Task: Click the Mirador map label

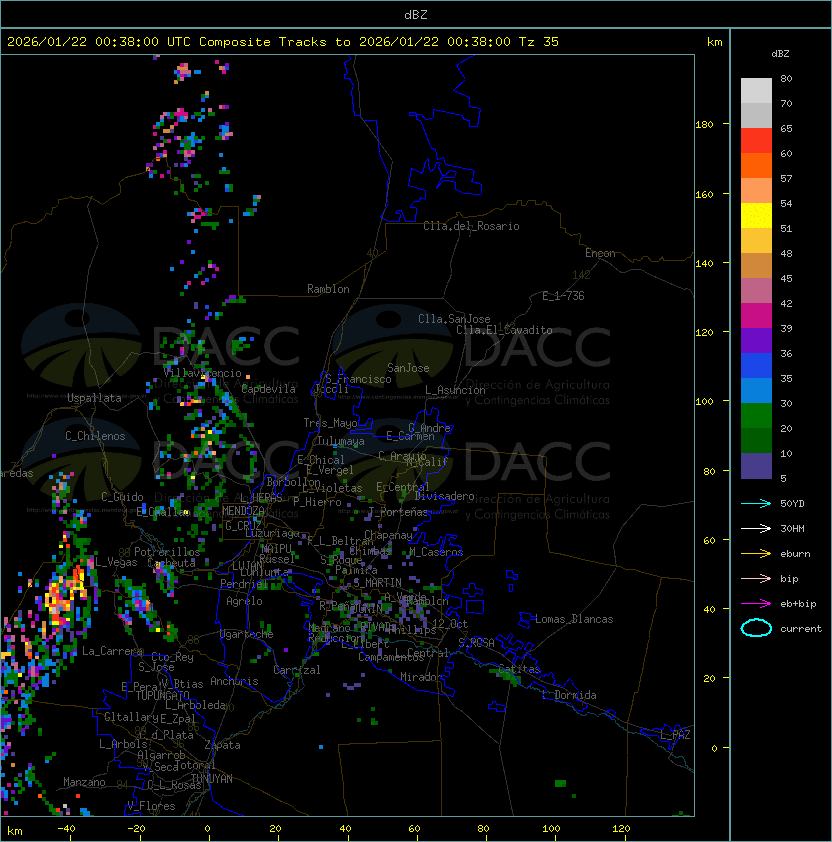Action: click(x=421, y=677)
